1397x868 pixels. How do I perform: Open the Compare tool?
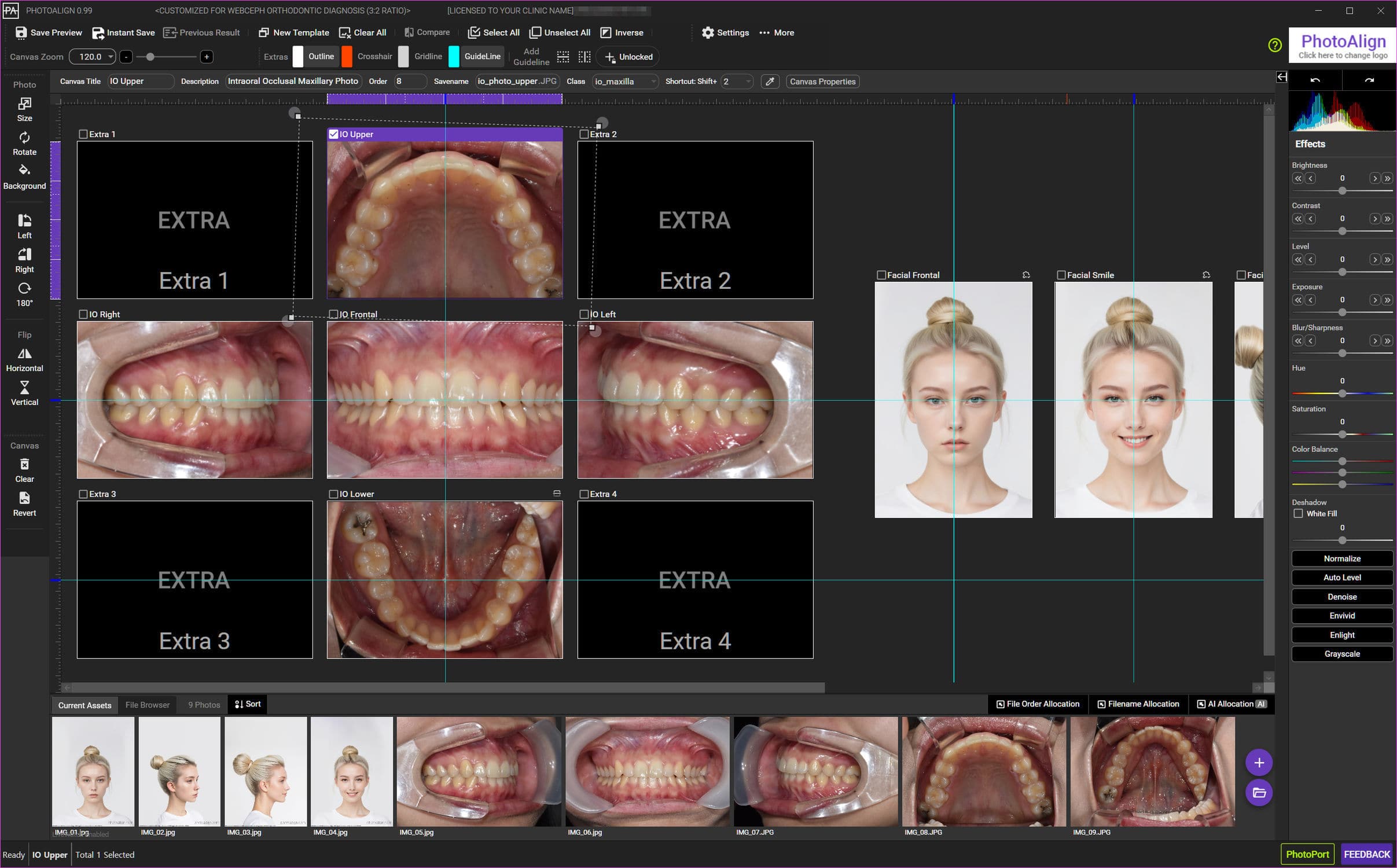coord(410,32)
